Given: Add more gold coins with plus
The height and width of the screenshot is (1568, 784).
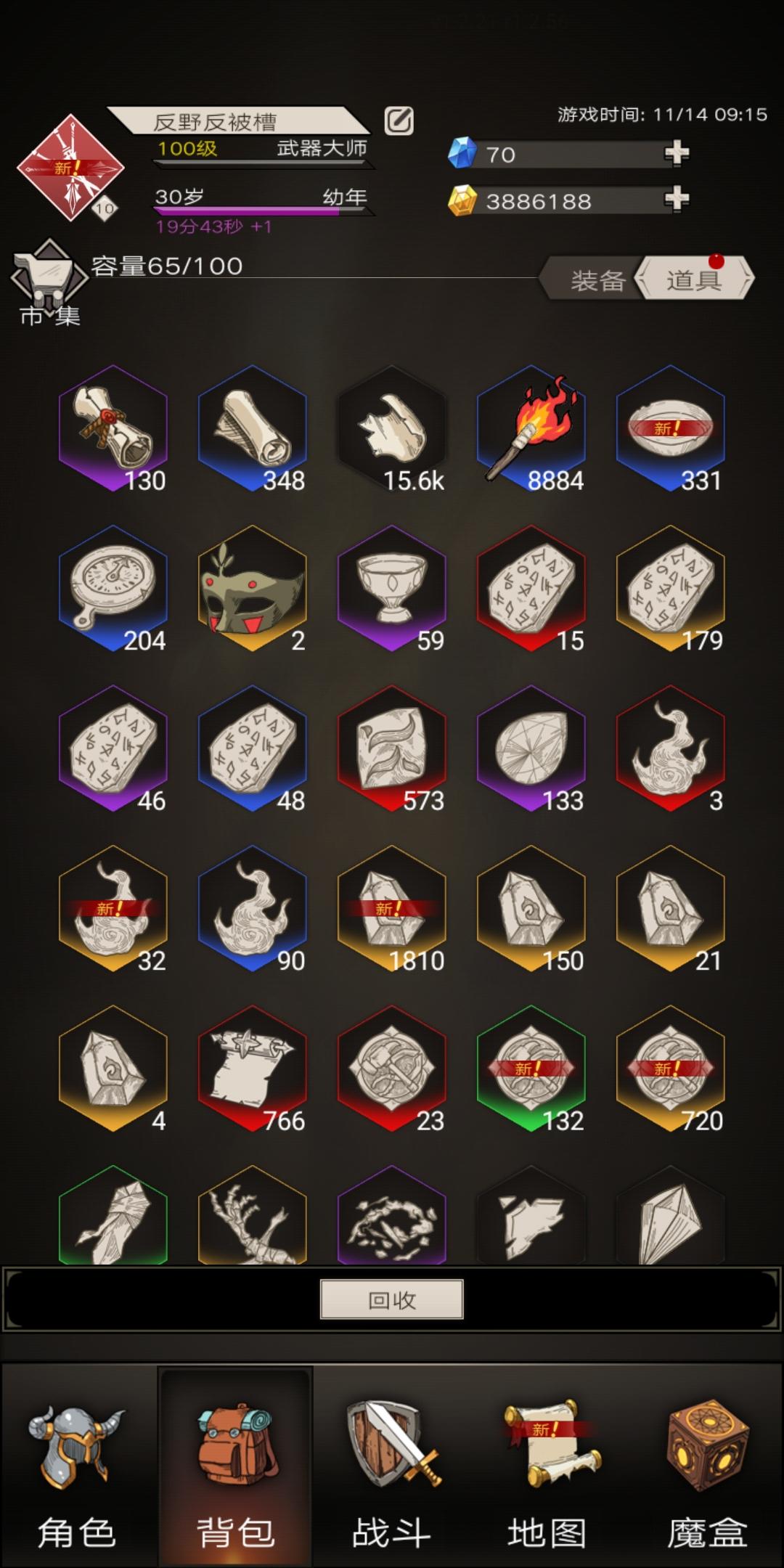Looking at the screenshot, I should (677, 198).
